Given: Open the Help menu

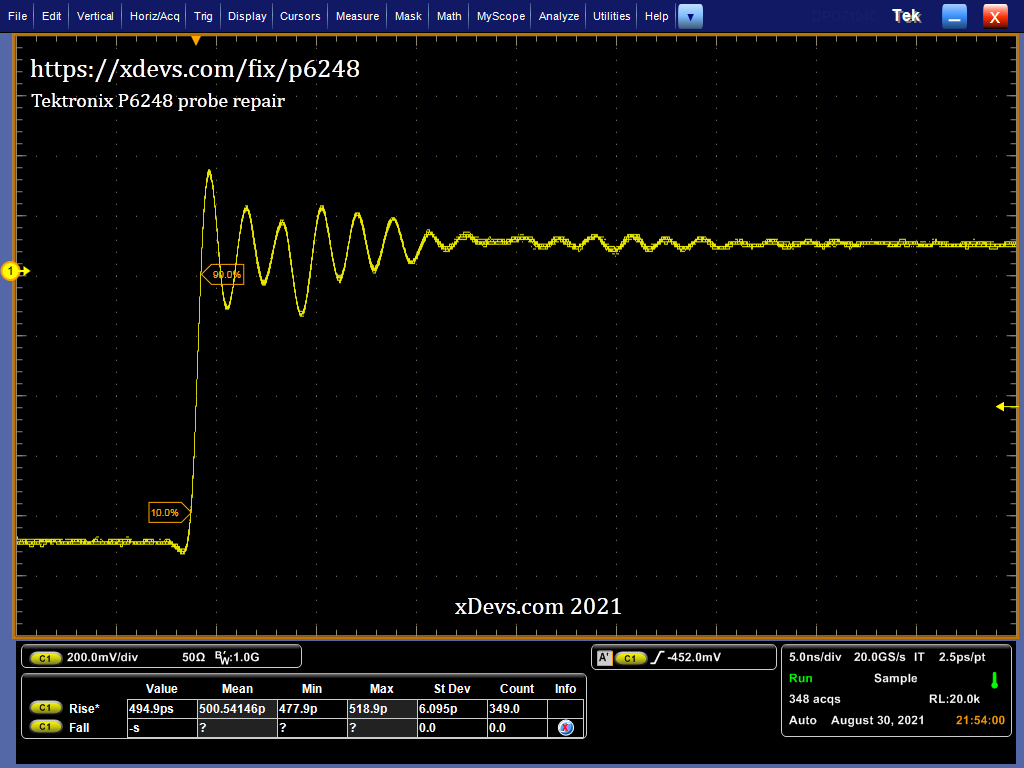Looking at the screenshot, I should (657, 16).
